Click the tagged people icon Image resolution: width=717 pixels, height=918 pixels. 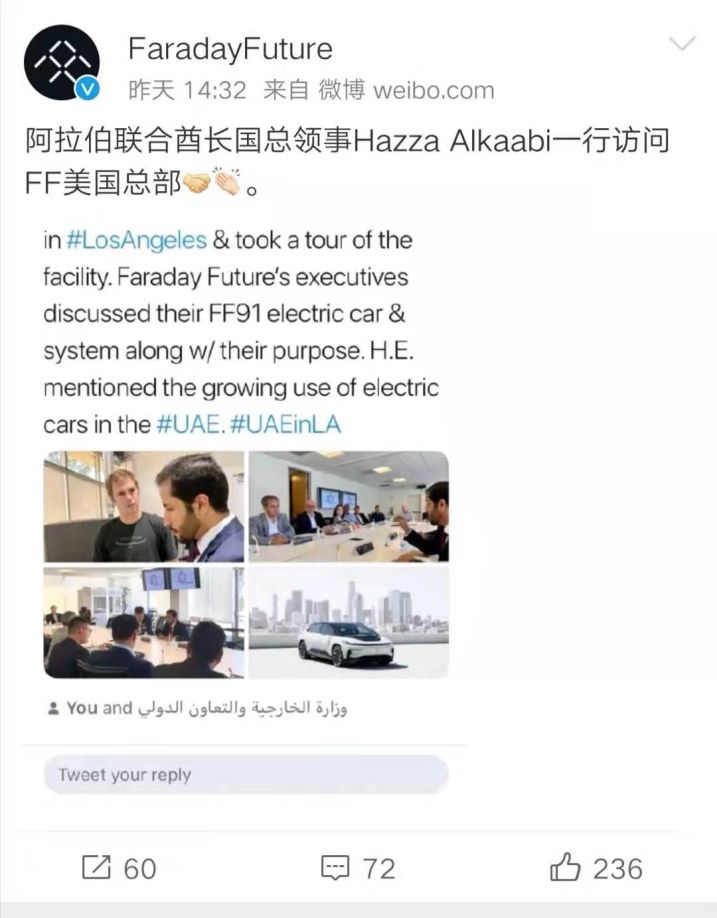[53, 708]
